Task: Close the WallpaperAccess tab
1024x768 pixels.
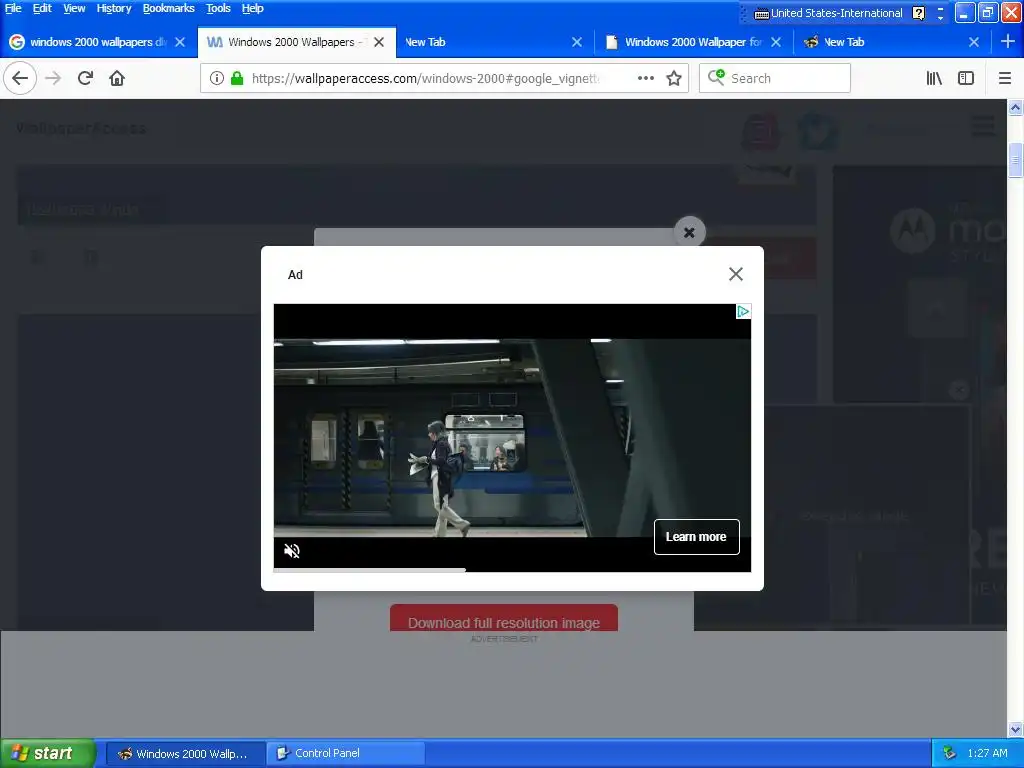Action: click(x=379, y=42)
